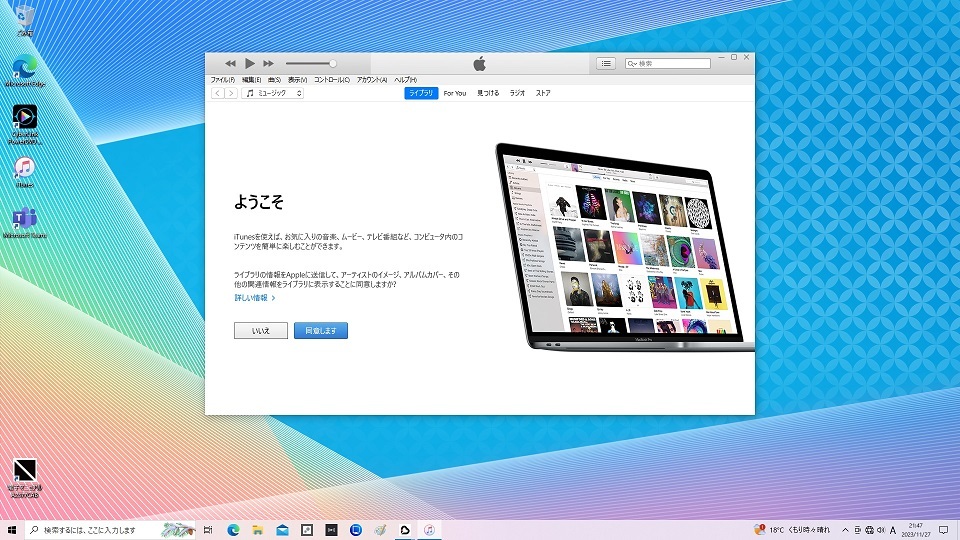This screenshot has width=960, height=540.
Task: Show hidden system tray icons
Action: pyautogui.click(x=845, y=530)
